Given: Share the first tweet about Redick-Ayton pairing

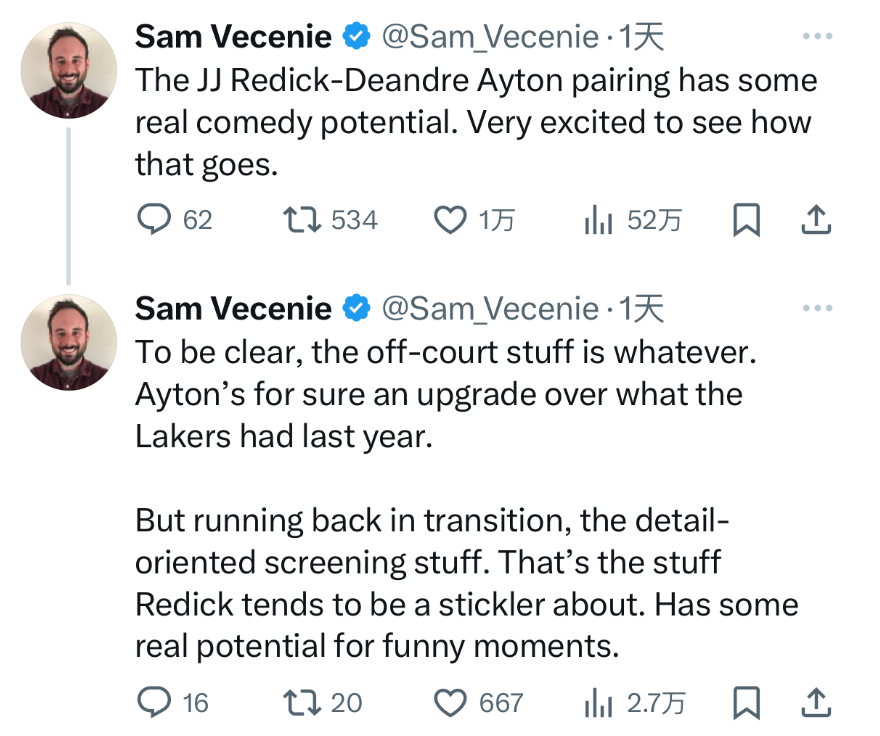Looking at the screenshot, I should pyautogui.click(x=817, y=220).
